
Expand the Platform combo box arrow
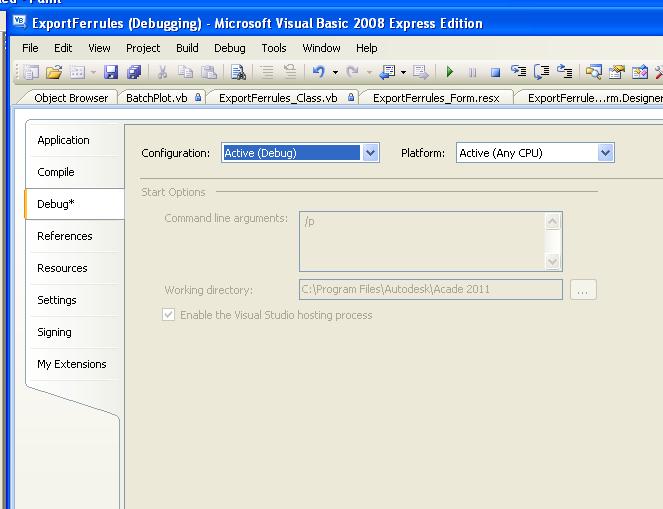point(605,153)
